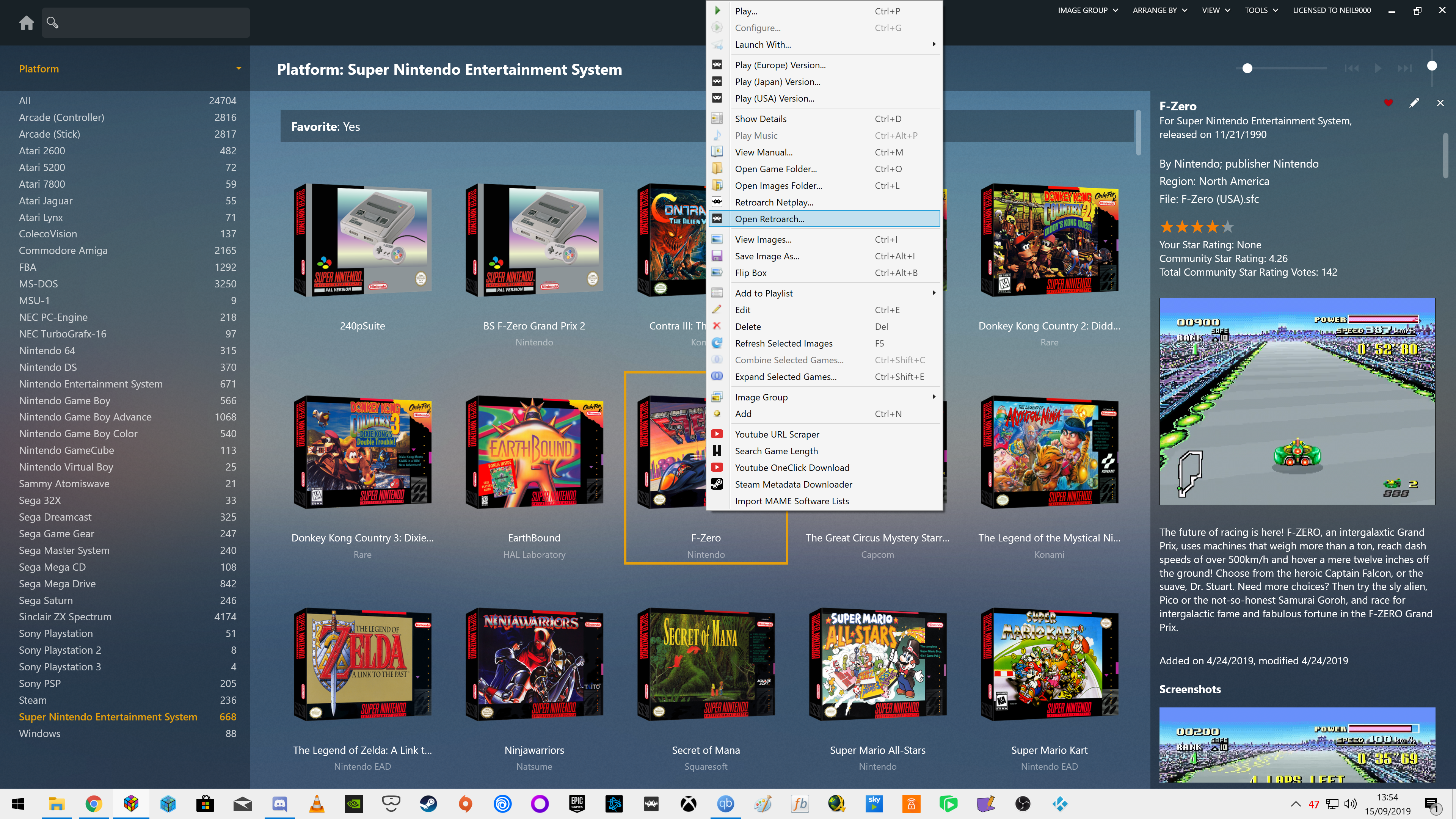1456x819 pixels.
Task: Toggle the red heart favorite for F-Zero
Action: tap(1388, 103)
